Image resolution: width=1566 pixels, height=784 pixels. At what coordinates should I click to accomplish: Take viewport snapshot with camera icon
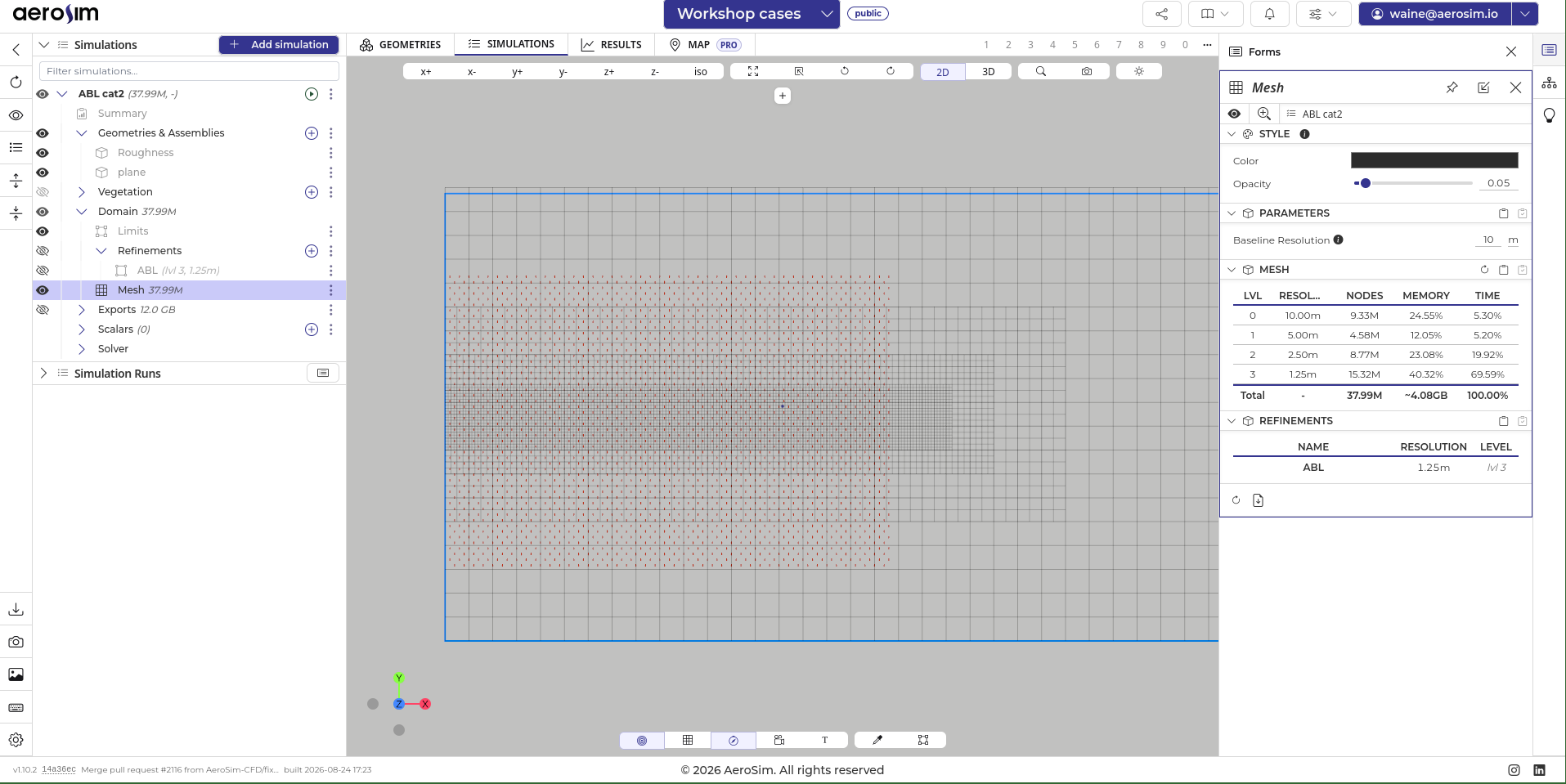pos(1087,72)
